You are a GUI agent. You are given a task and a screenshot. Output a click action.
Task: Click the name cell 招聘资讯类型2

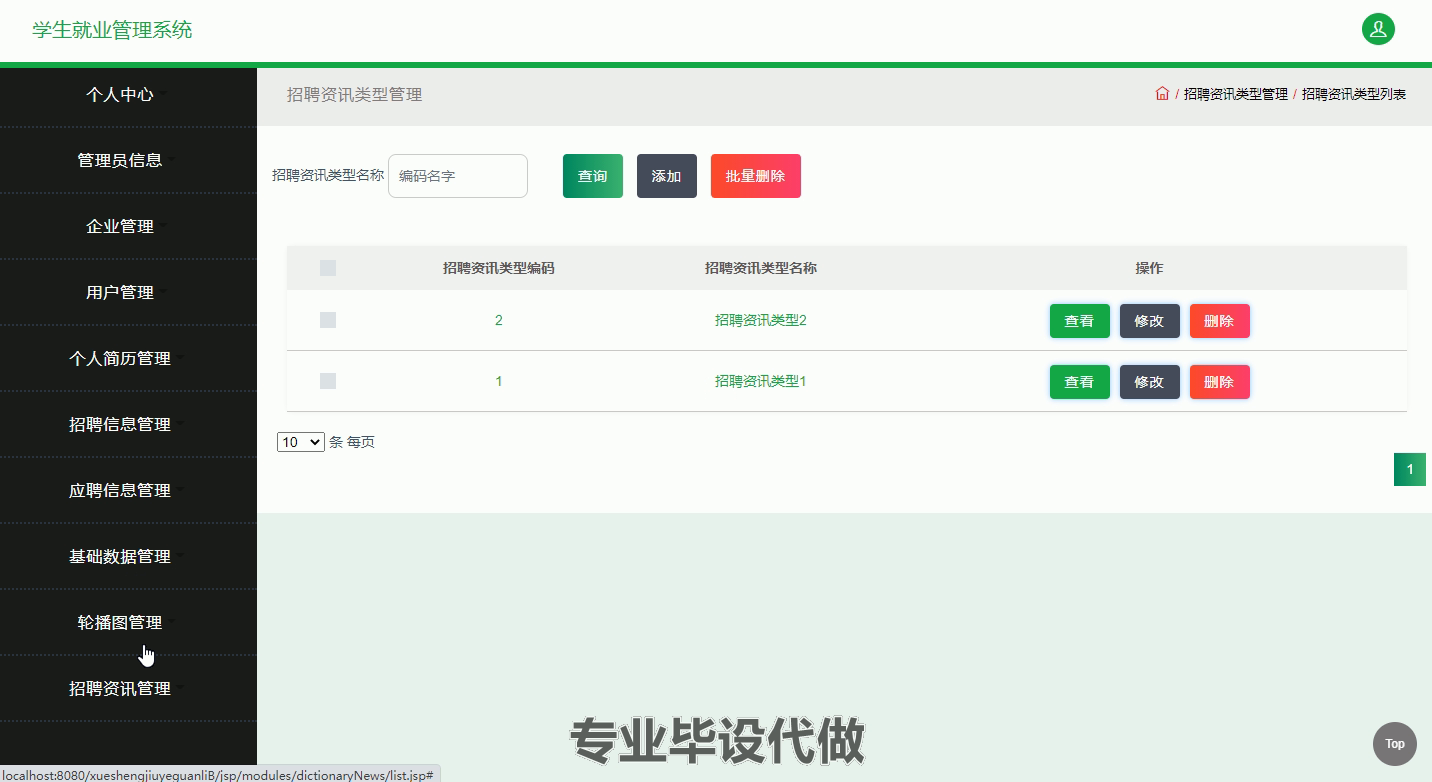(761, 320)
